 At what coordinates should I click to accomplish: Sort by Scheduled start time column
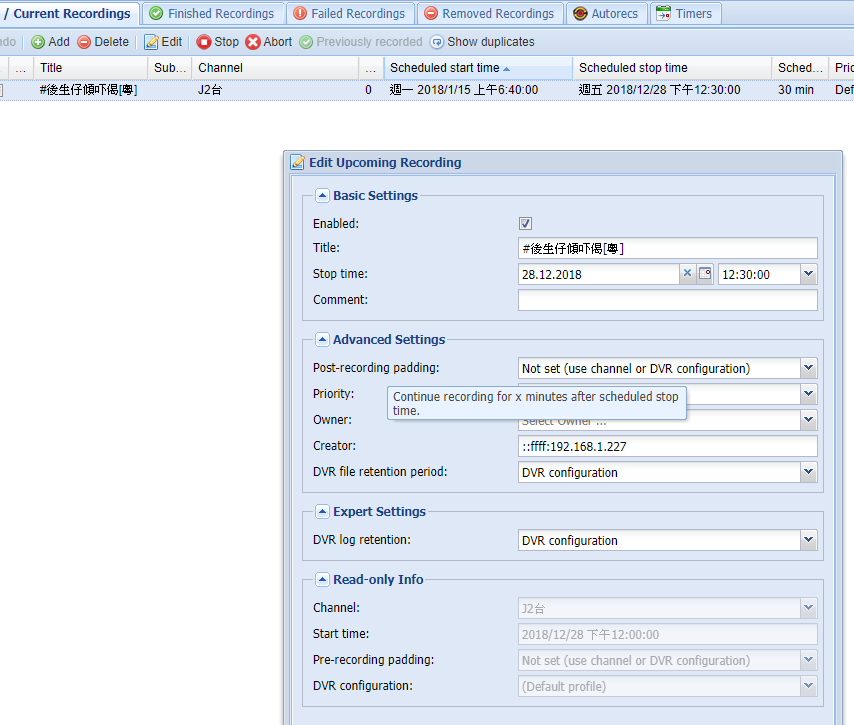click(478, 68)
